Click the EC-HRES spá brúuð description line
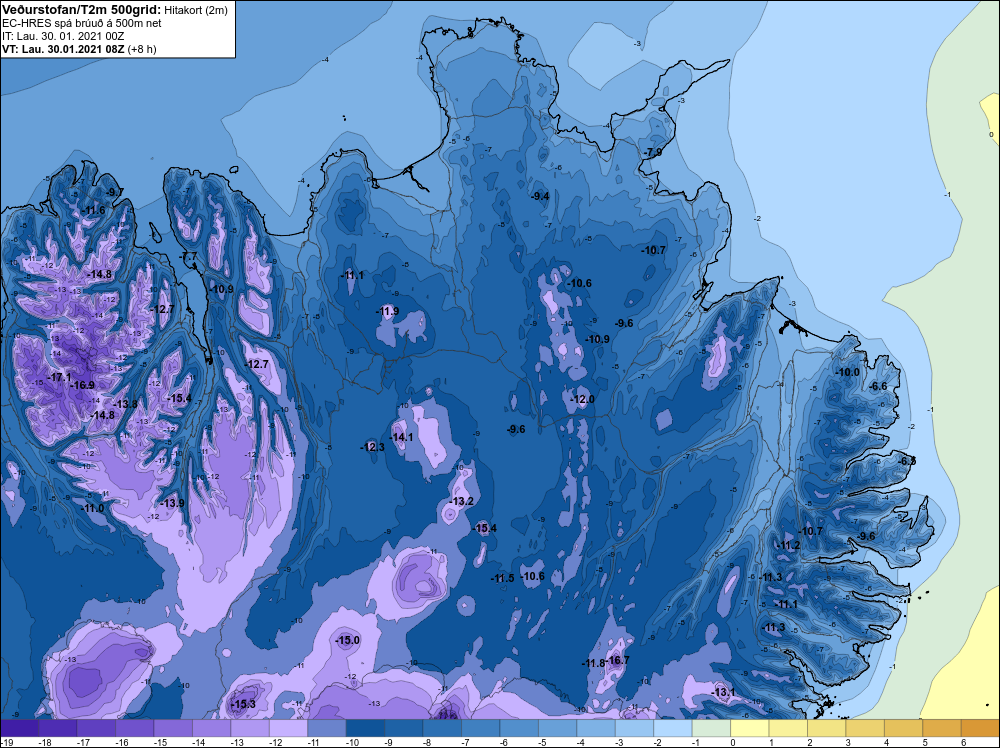This screenshot has height=748, width=1000. [x=82, y=23]
